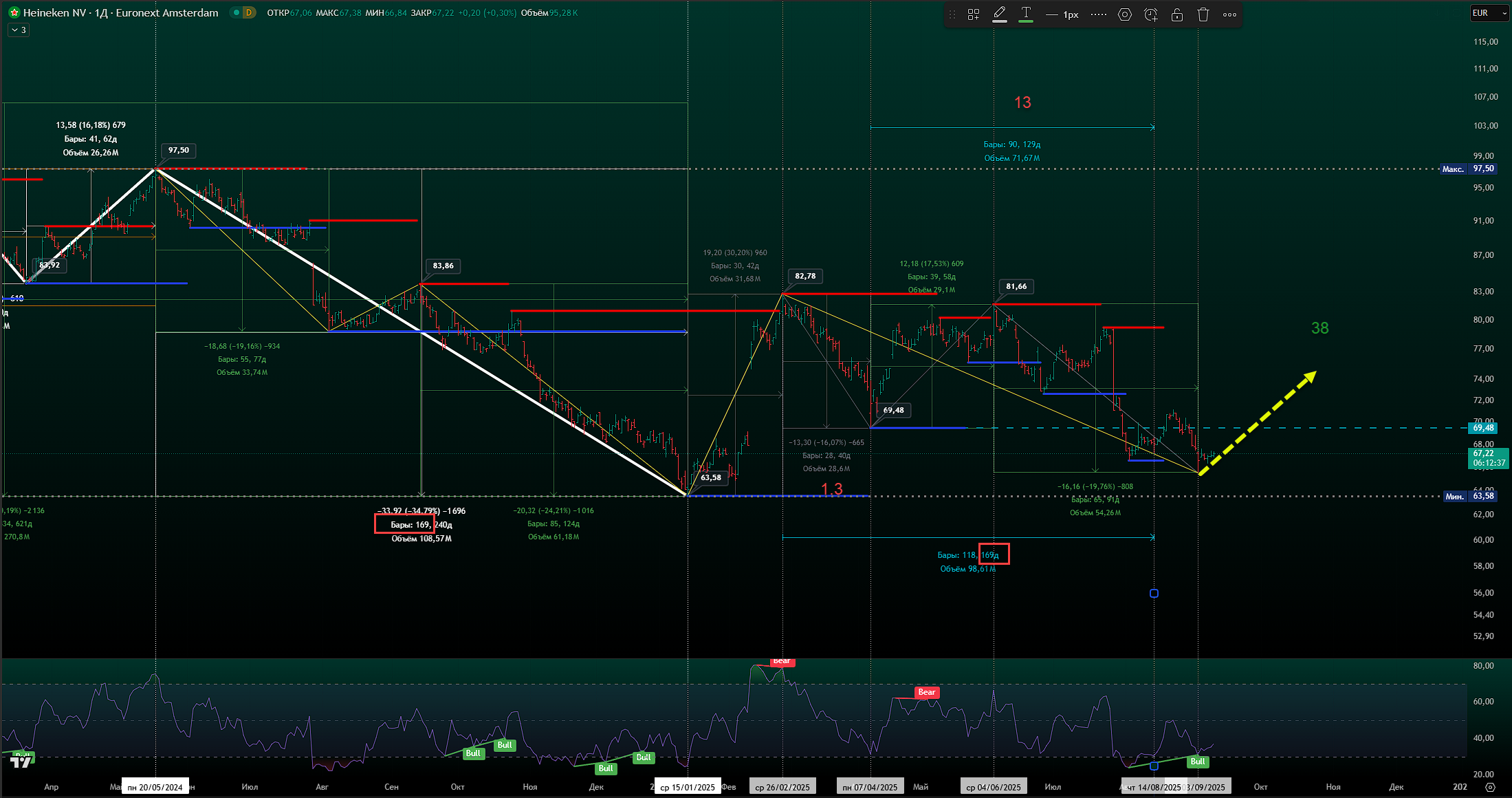
Task: Toggle the lock drawing icon
Action: (1177, 14)
